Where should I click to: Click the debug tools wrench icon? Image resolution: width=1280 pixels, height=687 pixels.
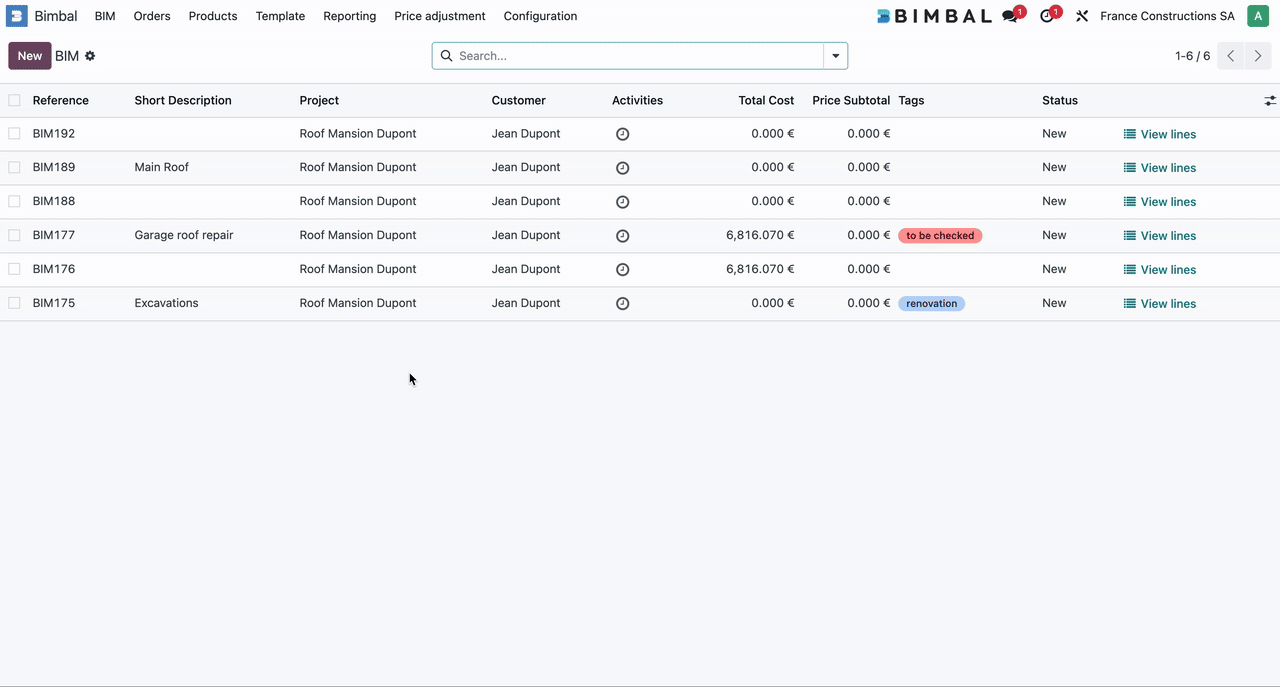(x=1082, y=16)
